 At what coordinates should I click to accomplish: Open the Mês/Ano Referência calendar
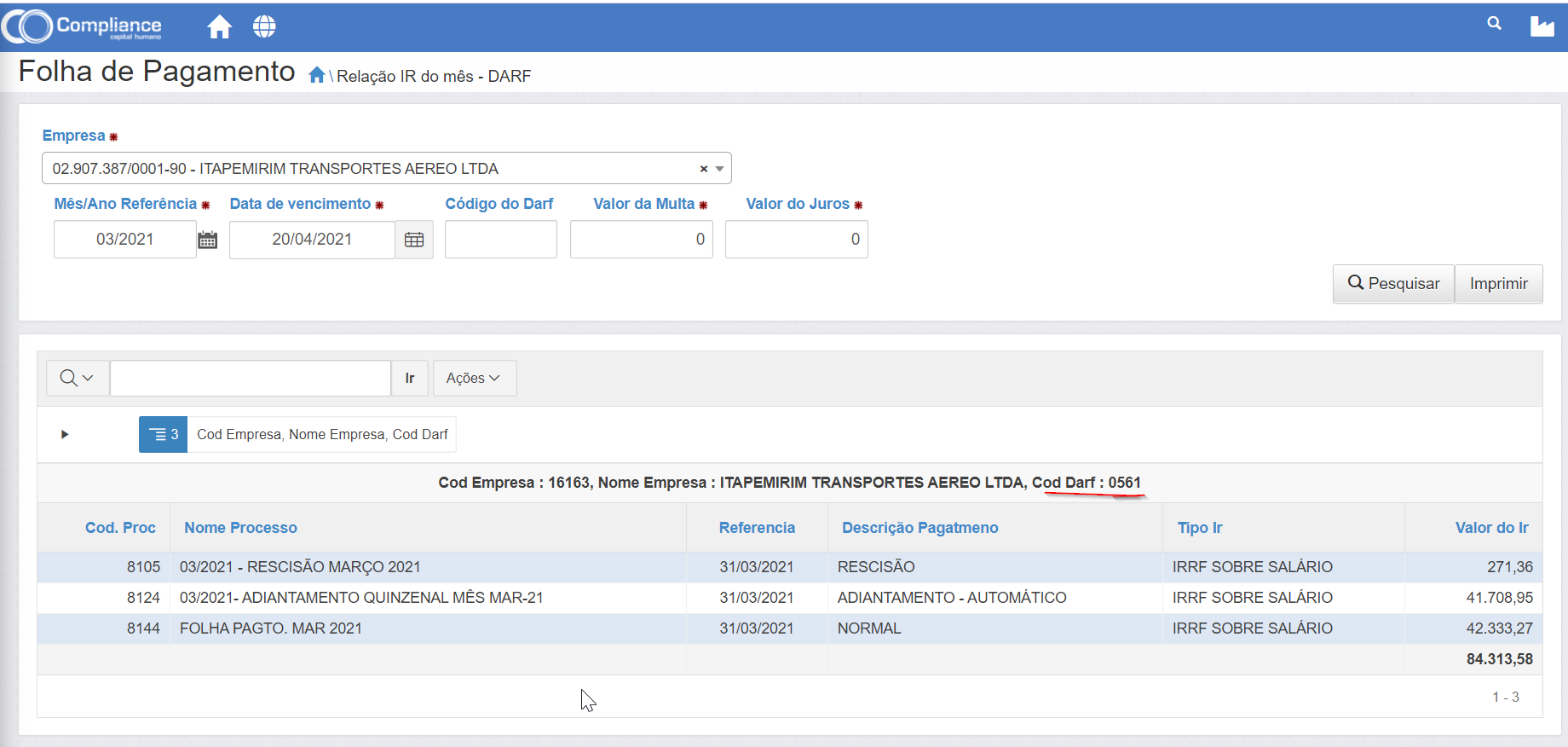pos(208,240)
